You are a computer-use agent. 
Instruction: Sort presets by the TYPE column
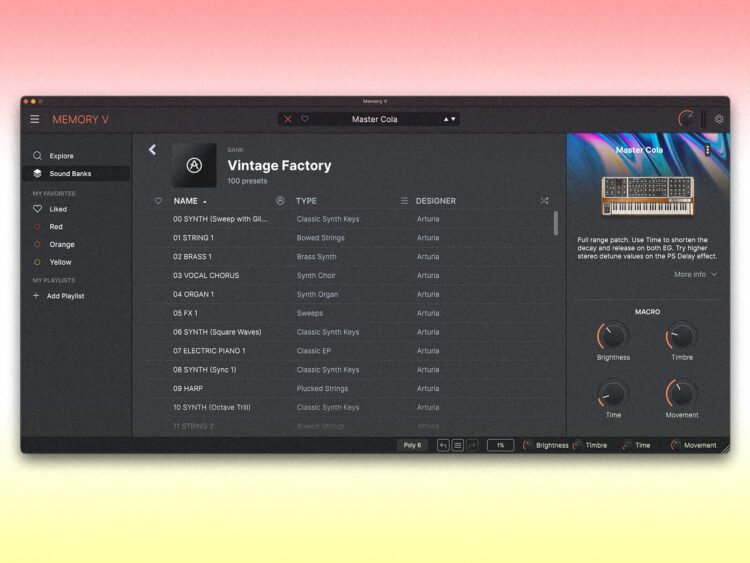[x=306, y=201]
